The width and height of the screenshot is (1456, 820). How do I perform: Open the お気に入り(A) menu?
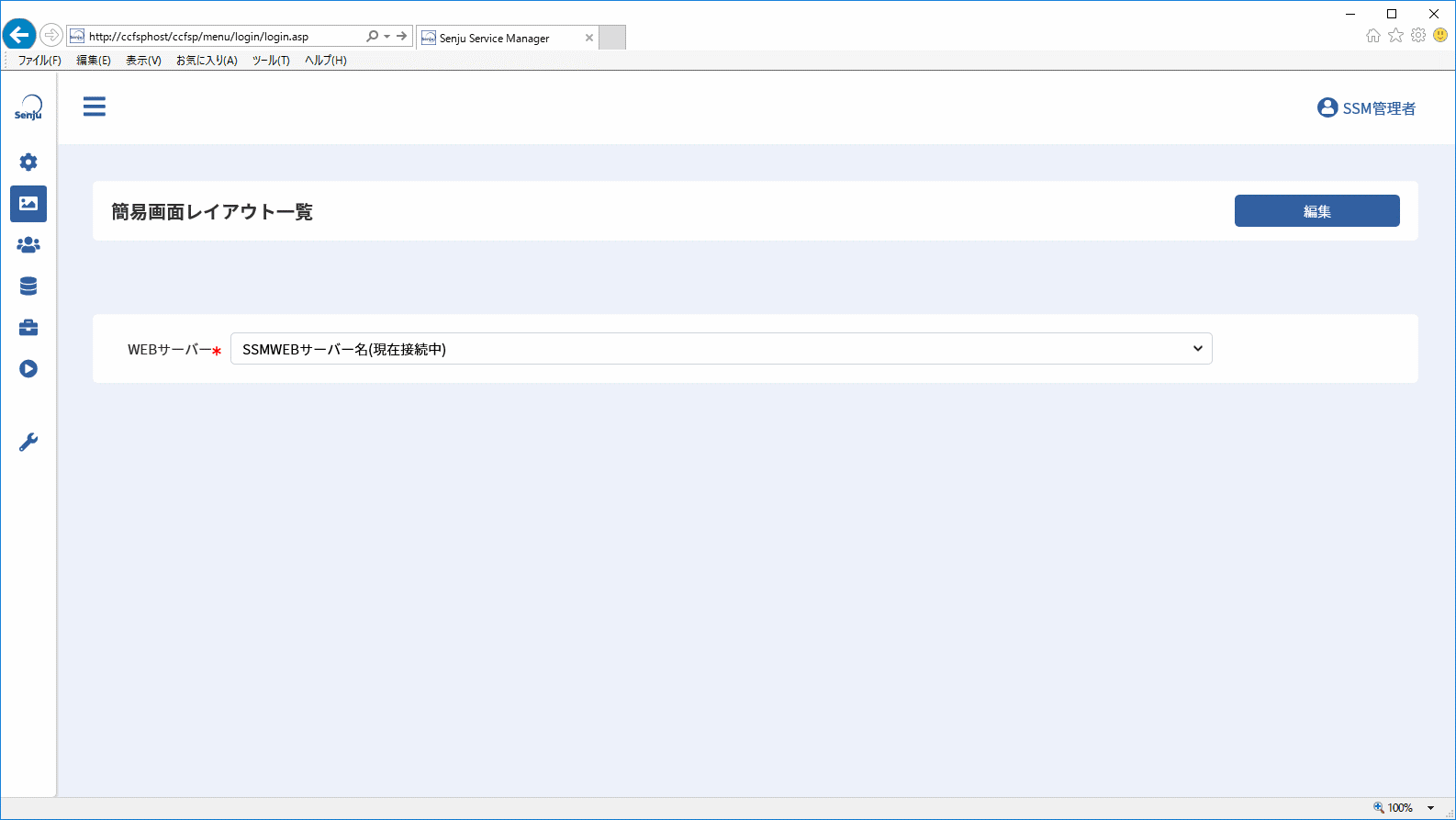coord(207,61)
